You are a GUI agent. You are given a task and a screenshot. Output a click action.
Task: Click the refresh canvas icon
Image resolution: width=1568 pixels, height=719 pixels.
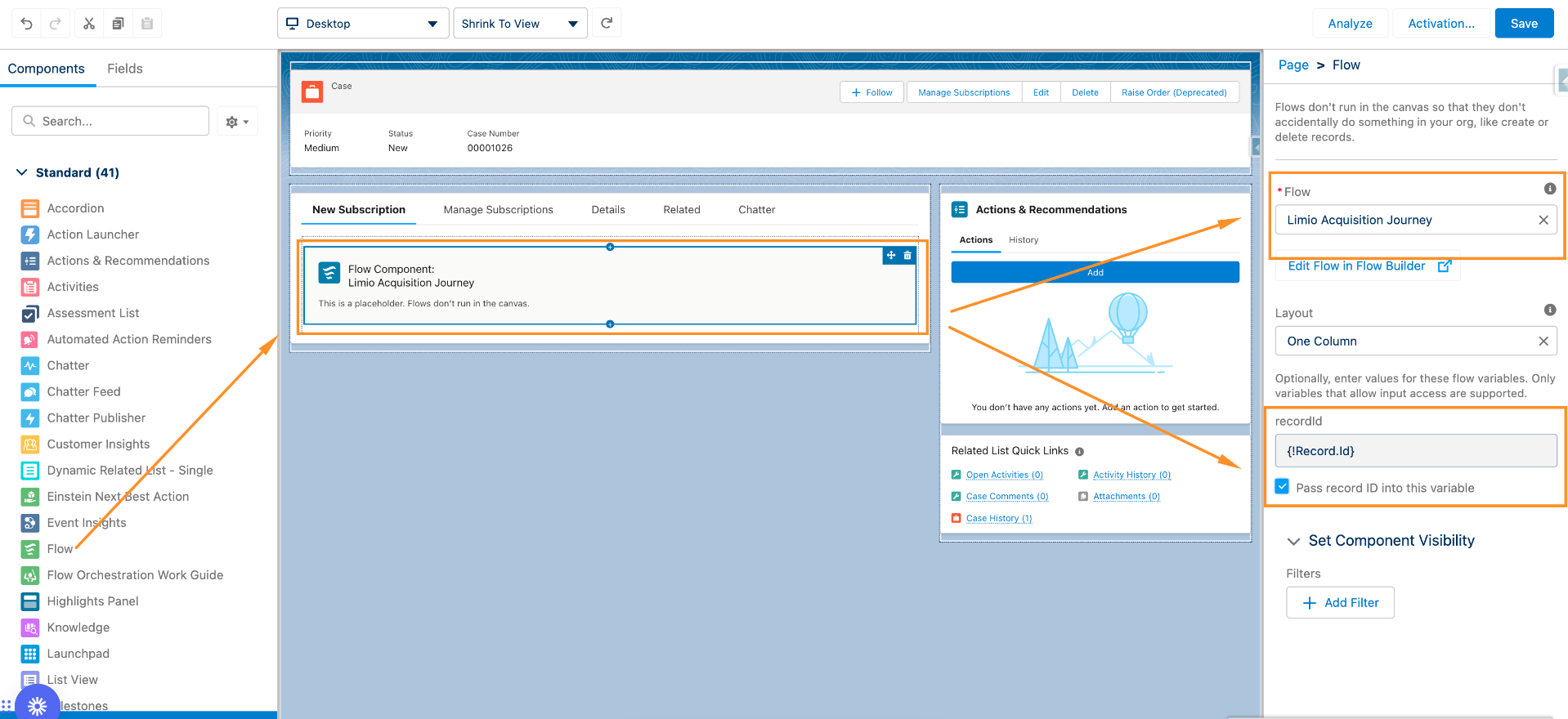tap(607, 24)
